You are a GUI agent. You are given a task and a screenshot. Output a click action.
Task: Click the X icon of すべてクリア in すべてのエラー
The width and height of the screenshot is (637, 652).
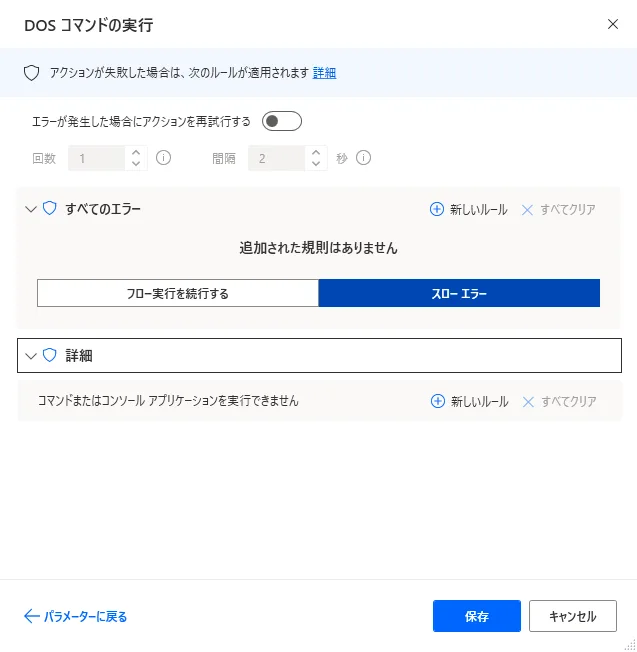pos(528,210)
